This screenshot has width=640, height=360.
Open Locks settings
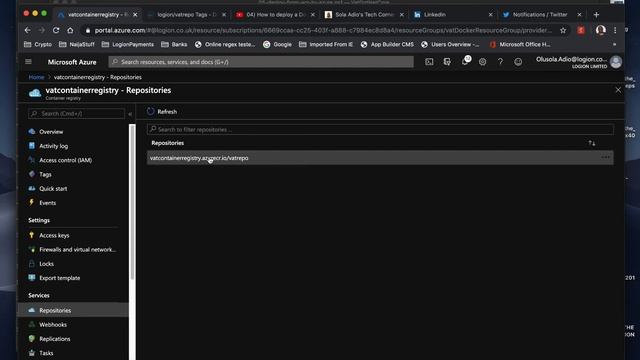click(46, 264)
